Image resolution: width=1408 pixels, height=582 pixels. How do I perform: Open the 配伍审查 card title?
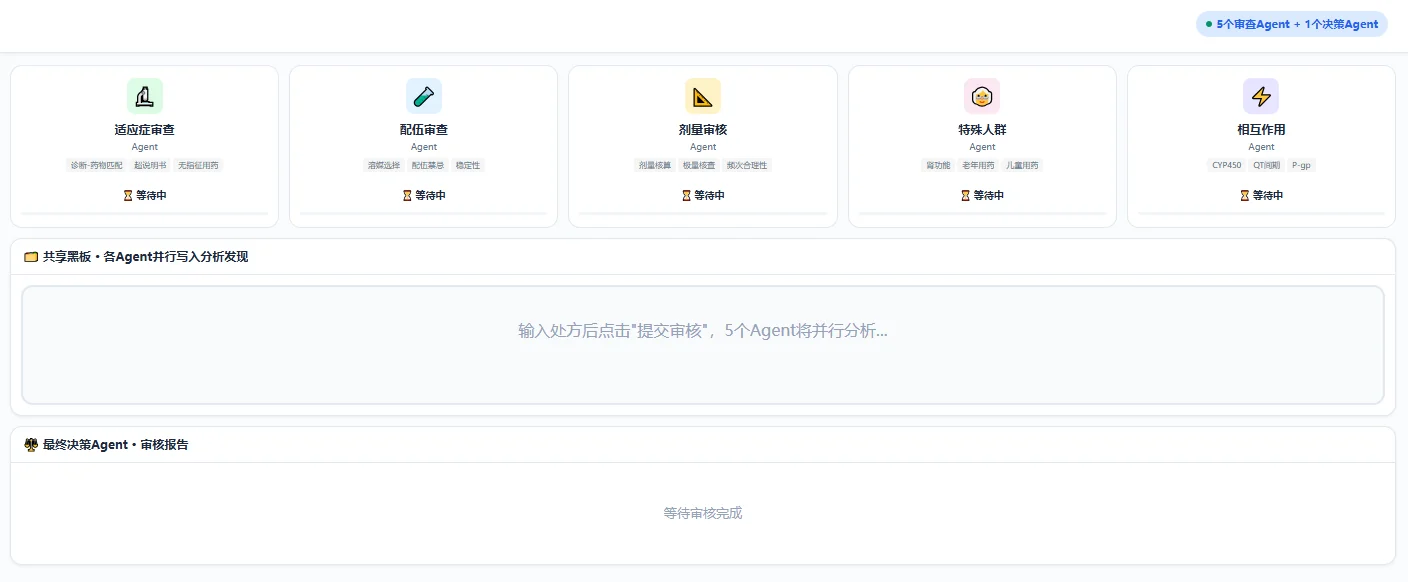point(424,130)
